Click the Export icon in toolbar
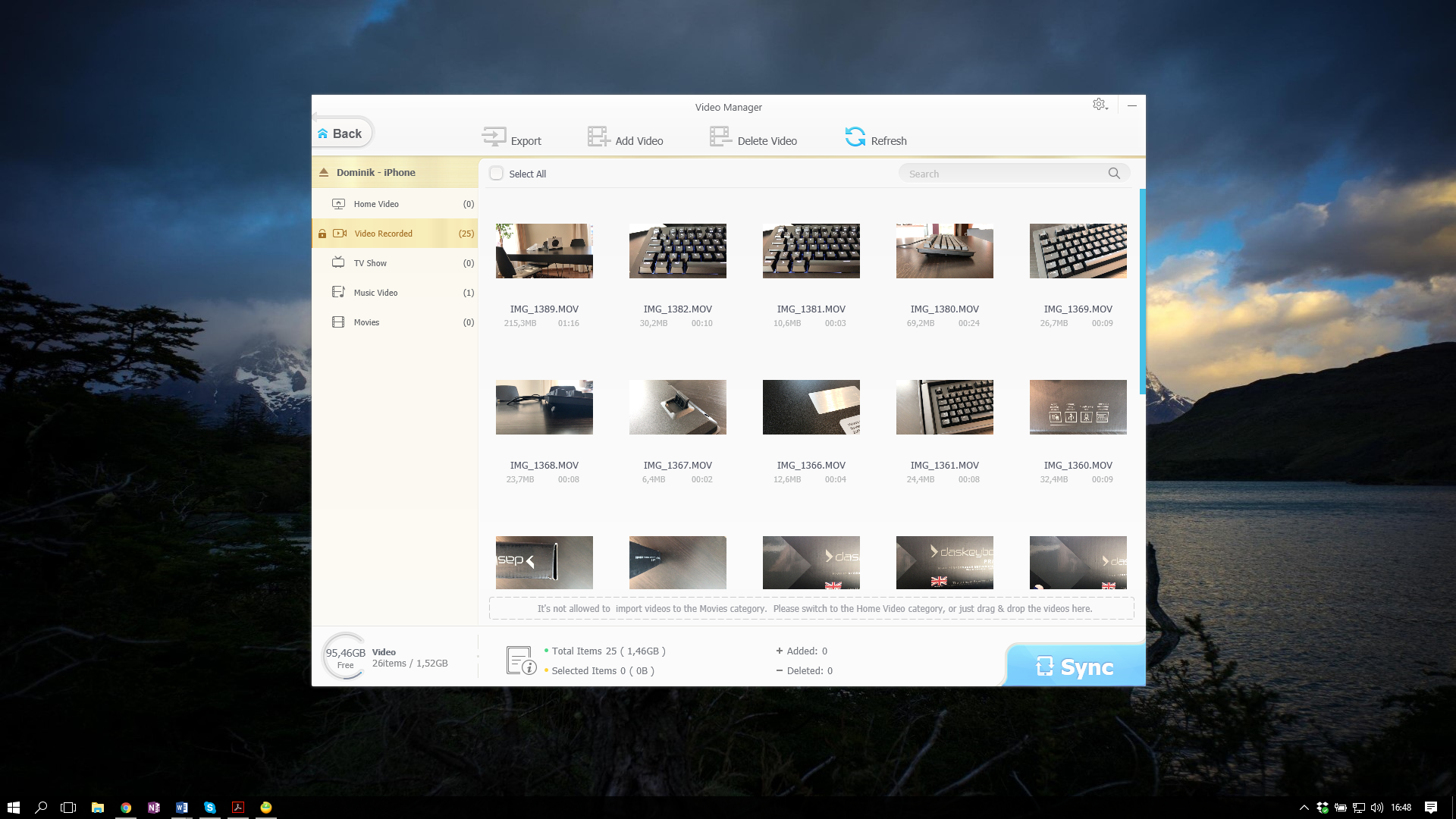 494,136
